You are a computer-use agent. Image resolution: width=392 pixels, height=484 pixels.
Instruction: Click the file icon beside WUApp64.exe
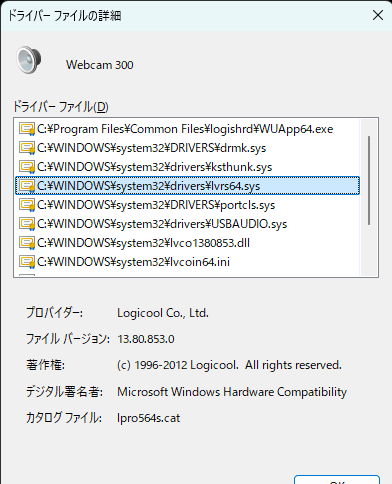pyautogui.click(x=27, y=129)
